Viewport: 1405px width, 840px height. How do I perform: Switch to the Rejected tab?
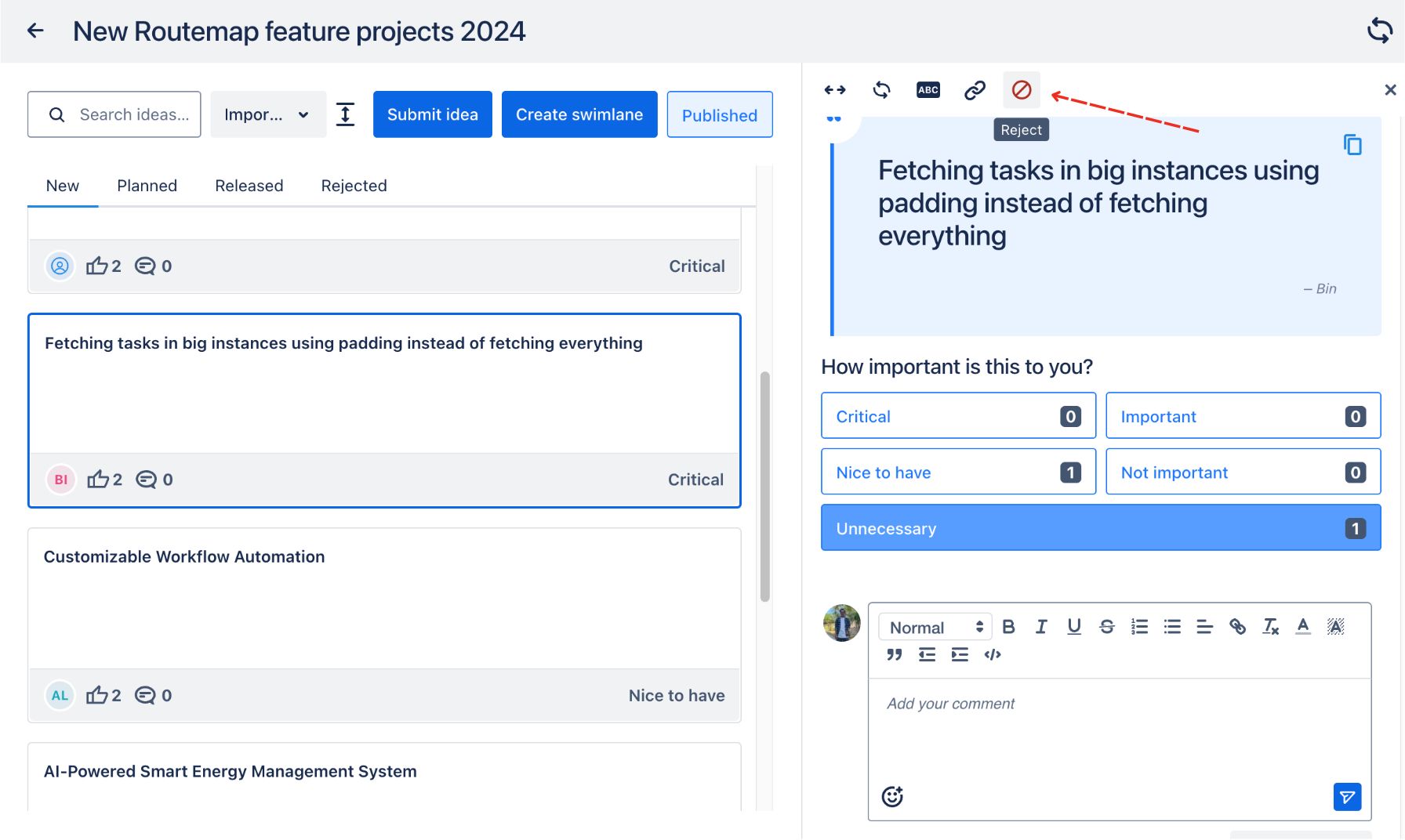(x=354, y=186)
